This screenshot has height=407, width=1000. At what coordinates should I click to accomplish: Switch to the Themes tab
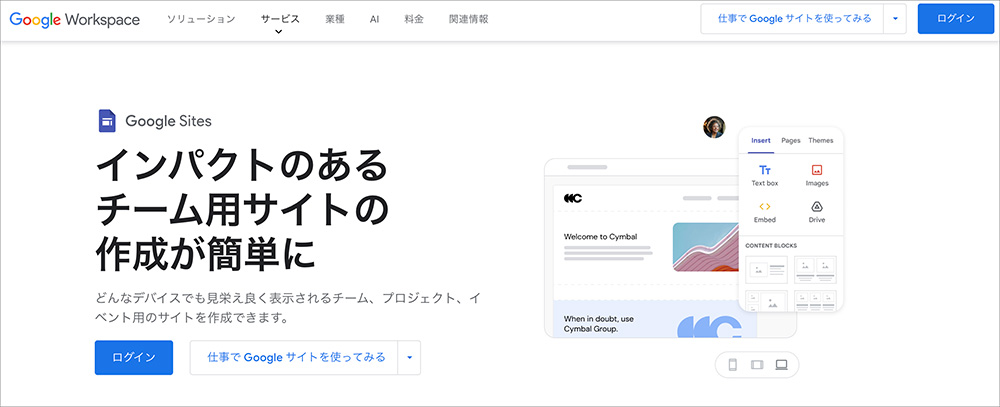click(x=821, y=140)
